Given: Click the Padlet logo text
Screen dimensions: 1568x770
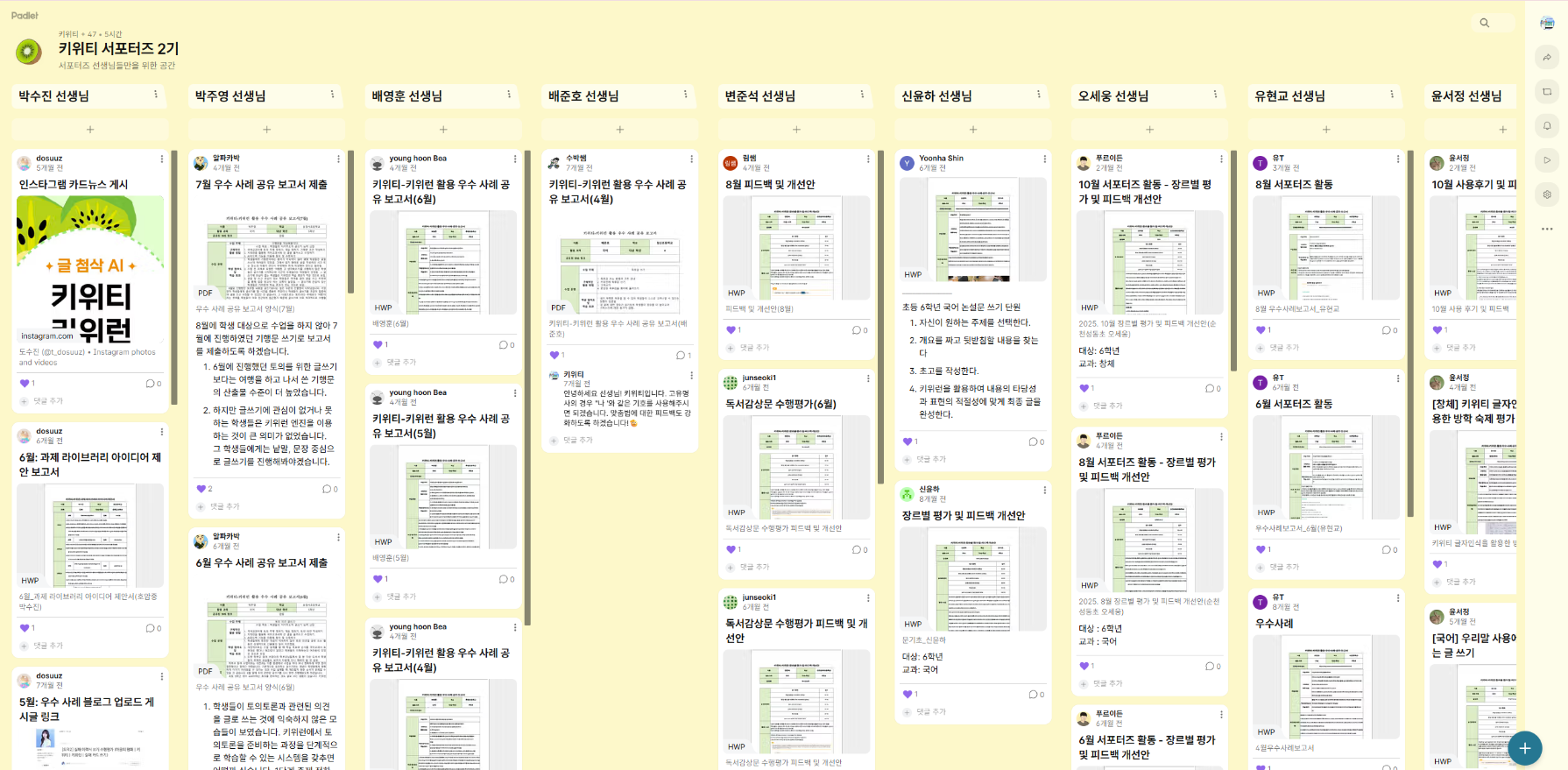Looking at the screenshot, I should [25, 16].
